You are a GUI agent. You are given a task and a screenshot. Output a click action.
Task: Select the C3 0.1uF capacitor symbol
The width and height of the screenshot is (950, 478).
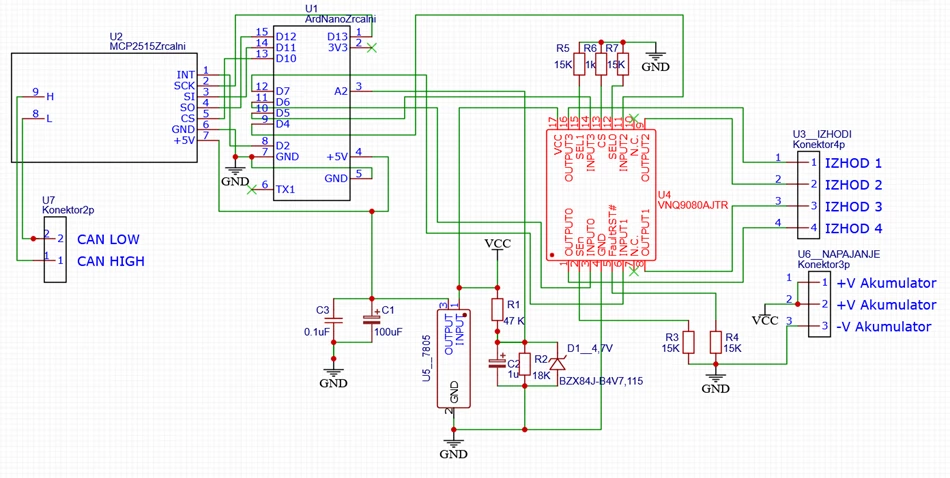333,320
